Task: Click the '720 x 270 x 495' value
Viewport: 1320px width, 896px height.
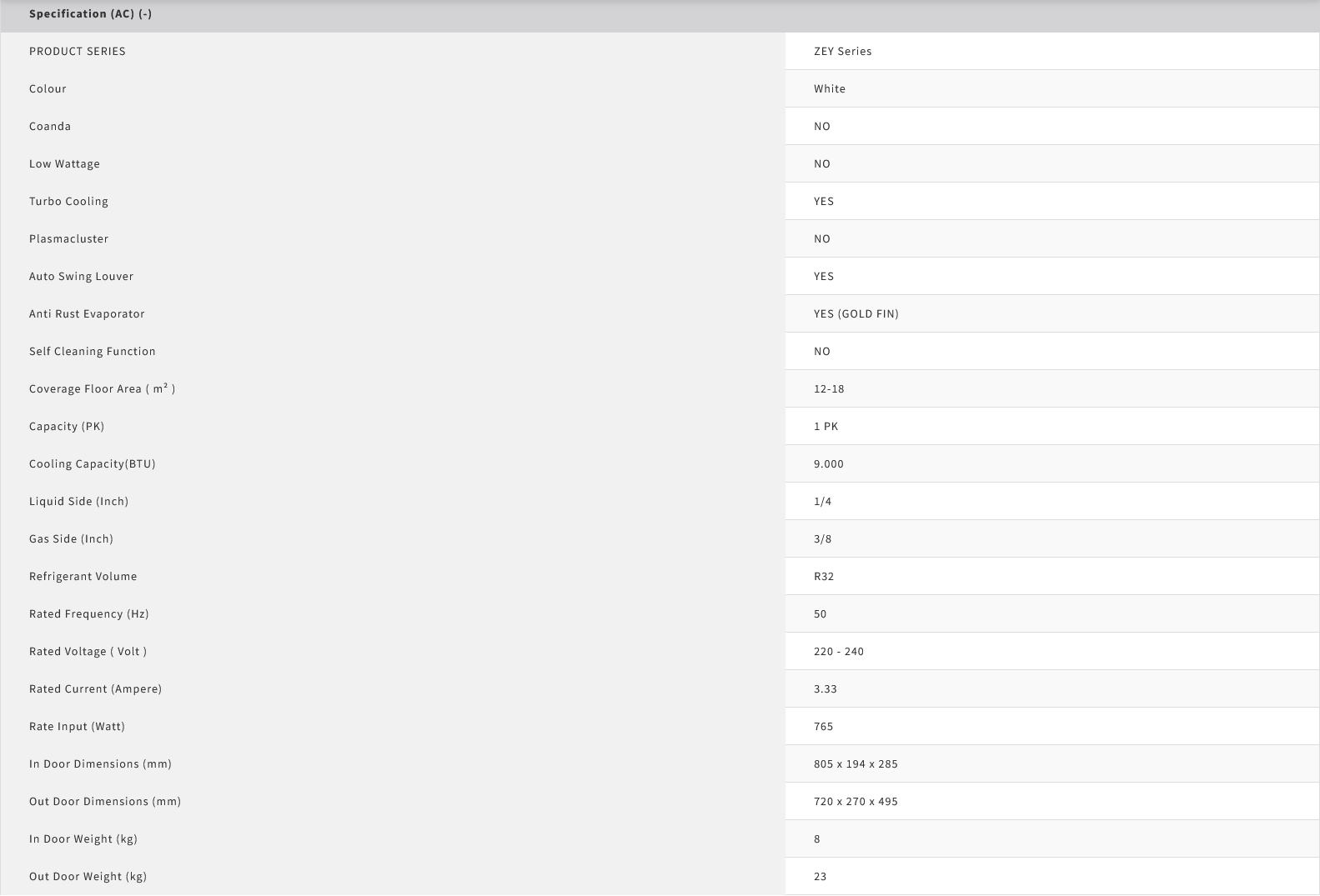Action: coord(856,801)
